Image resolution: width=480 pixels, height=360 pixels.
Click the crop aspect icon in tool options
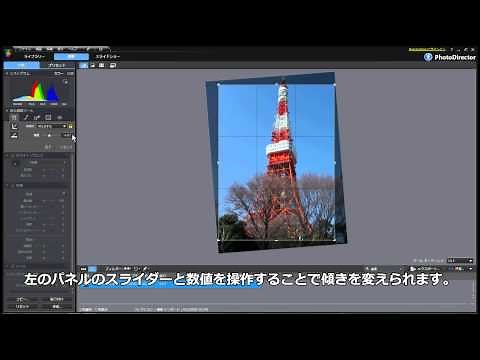point(14,126)
